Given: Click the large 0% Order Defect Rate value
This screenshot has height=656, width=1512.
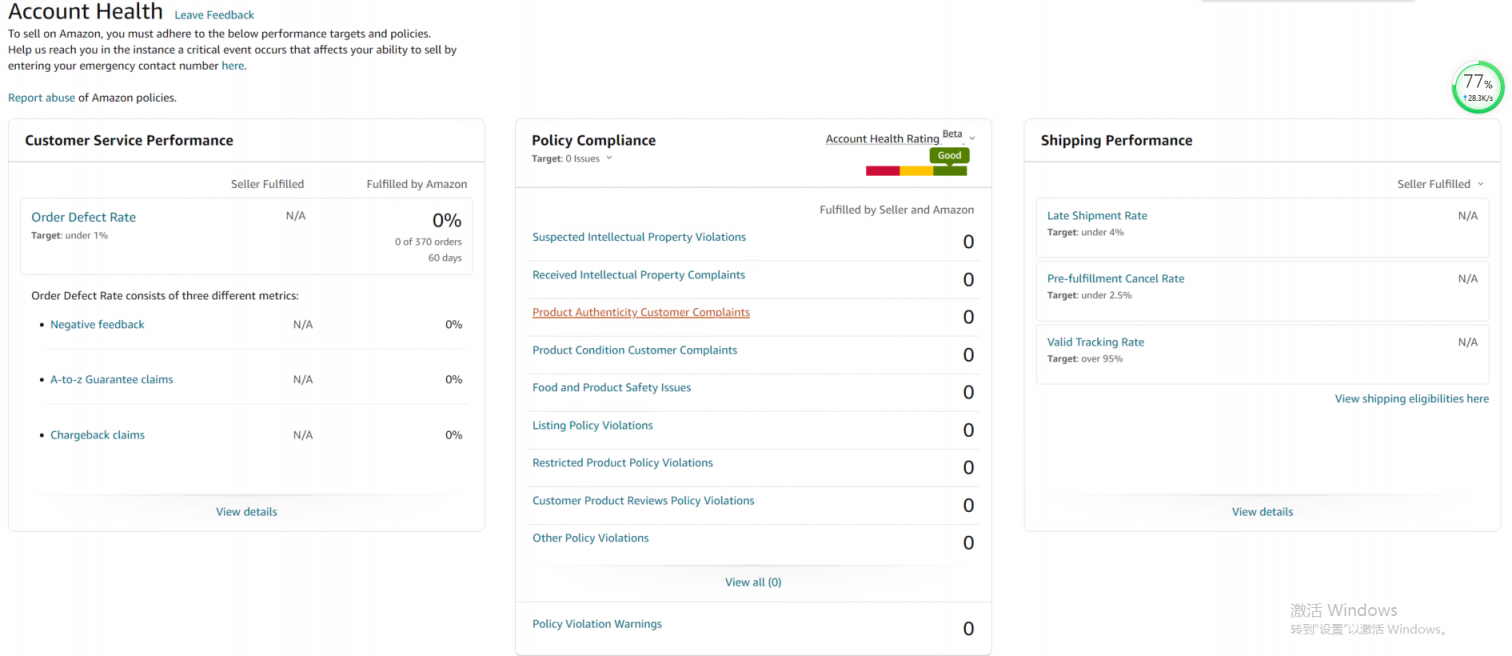Looking at the screenshot, I should (447, 220).
